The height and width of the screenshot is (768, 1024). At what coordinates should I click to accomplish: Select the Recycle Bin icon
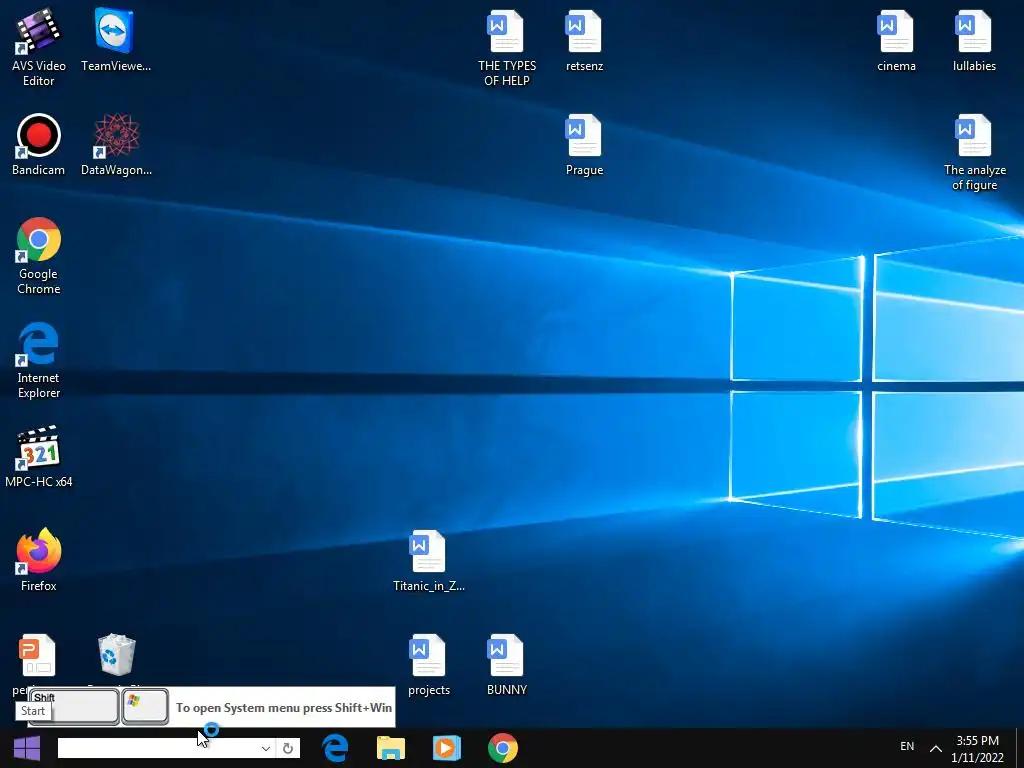[x=116, y=656]
